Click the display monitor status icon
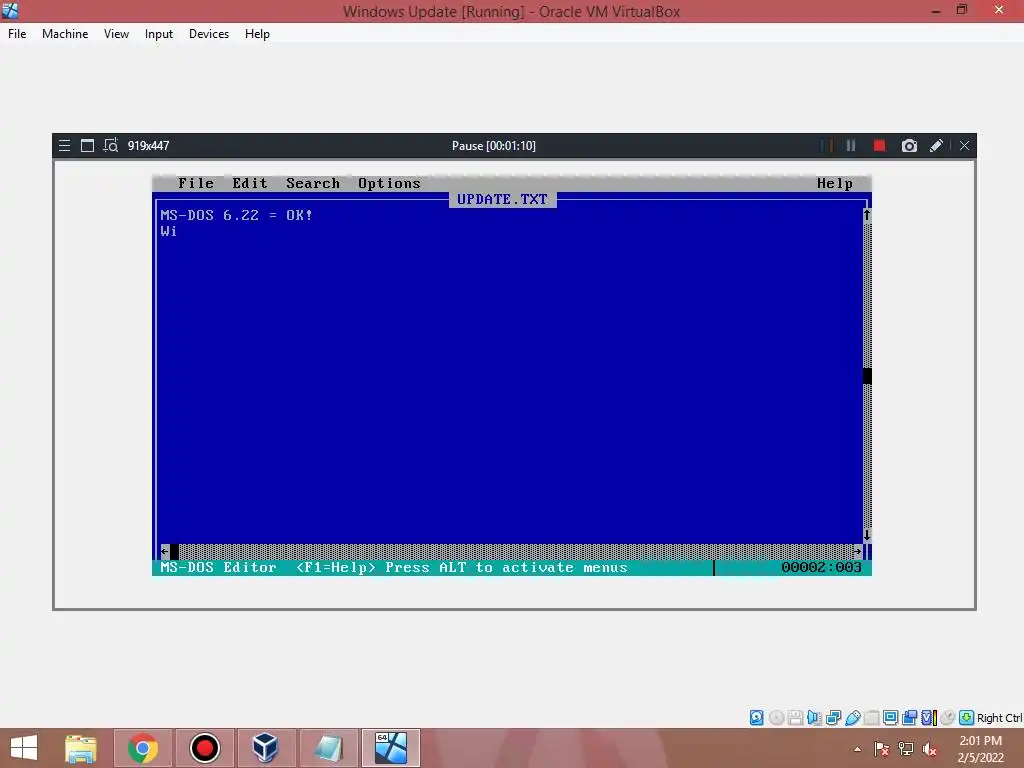Screen dimensions: 1024x768 pyautogui.click(x=890, y=718)
